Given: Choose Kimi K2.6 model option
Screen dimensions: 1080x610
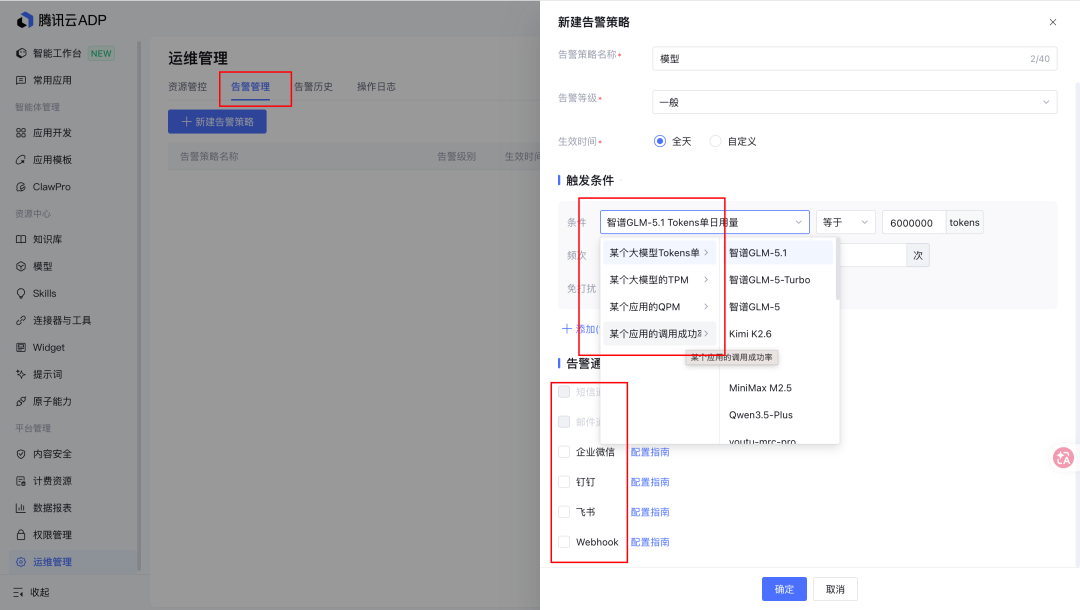Looking at the screenshot, I should pyautogui.click(x=778, y=333).
